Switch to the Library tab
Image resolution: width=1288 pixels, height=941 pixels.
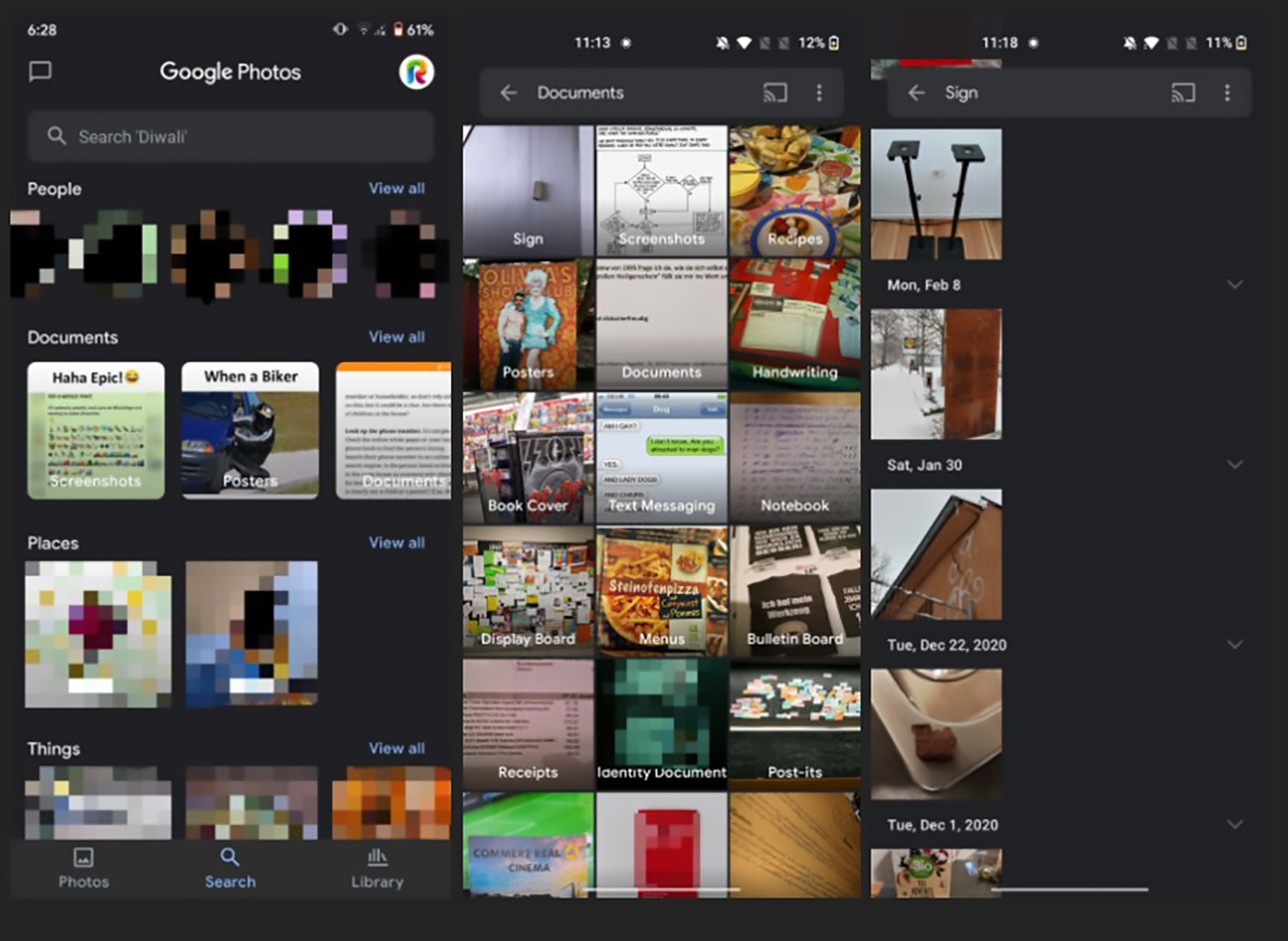click(377, 868)
